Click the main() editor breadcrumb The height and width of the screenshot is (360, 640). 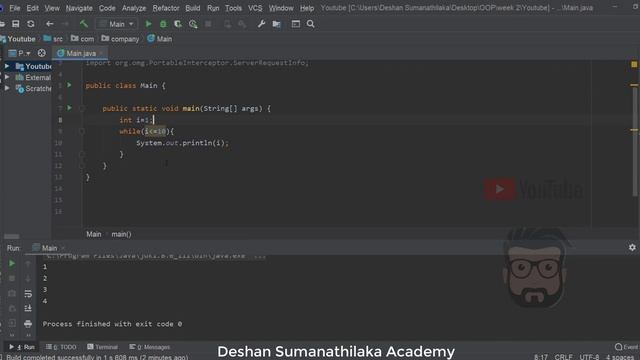click(122, 234)
